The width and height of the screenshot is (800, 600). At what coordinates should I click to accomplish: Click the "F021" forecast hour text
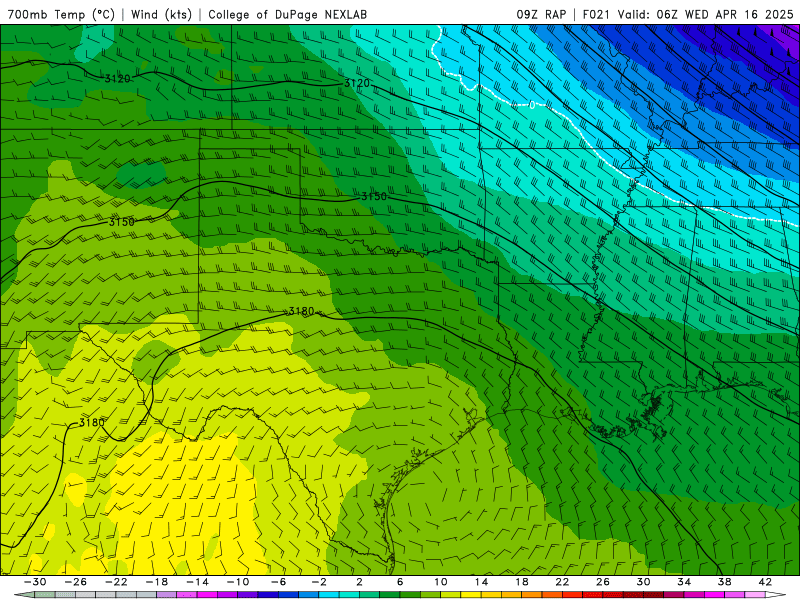(x=596, y=14)
